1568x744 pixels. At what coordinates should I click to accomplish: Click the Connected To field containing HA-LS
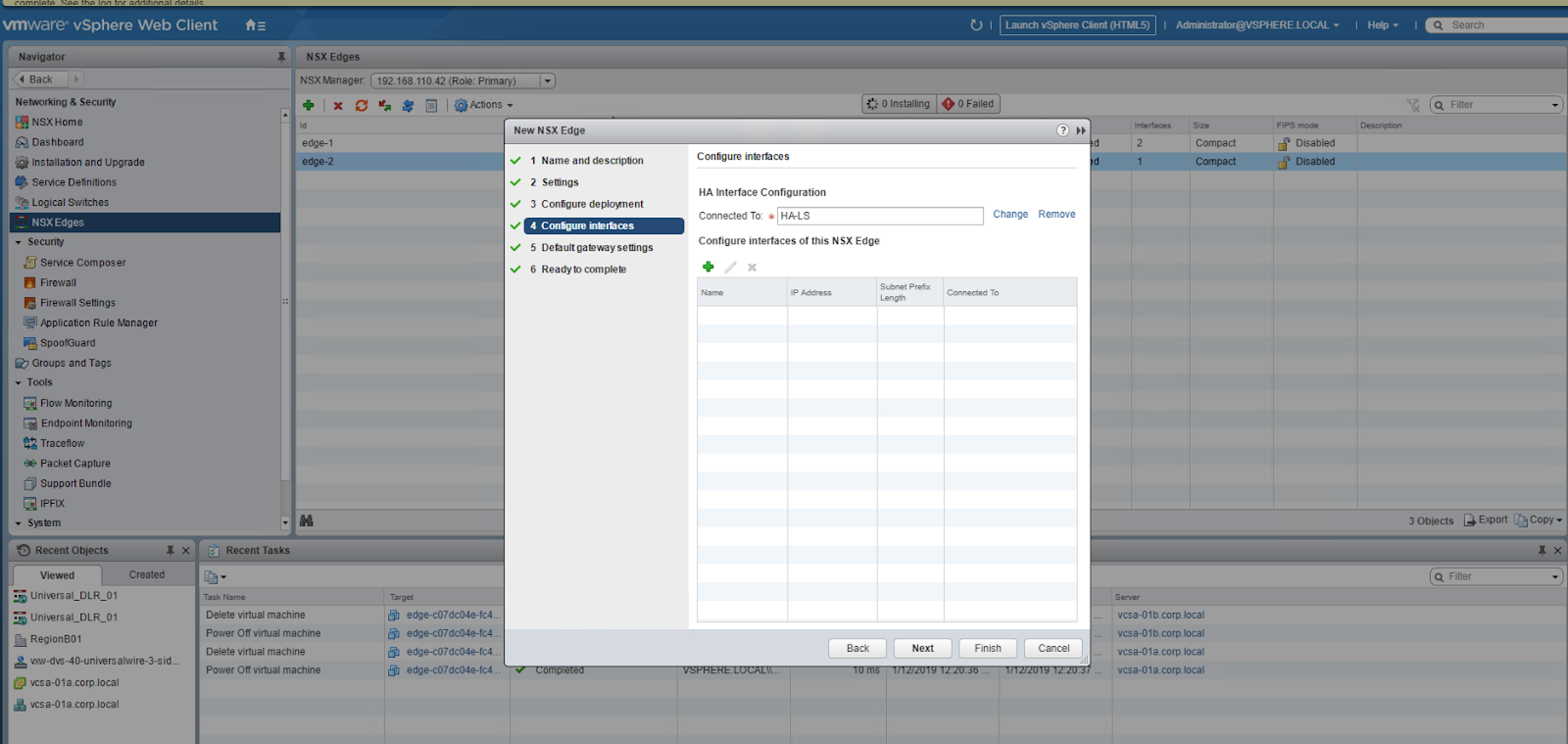(879, 216)
